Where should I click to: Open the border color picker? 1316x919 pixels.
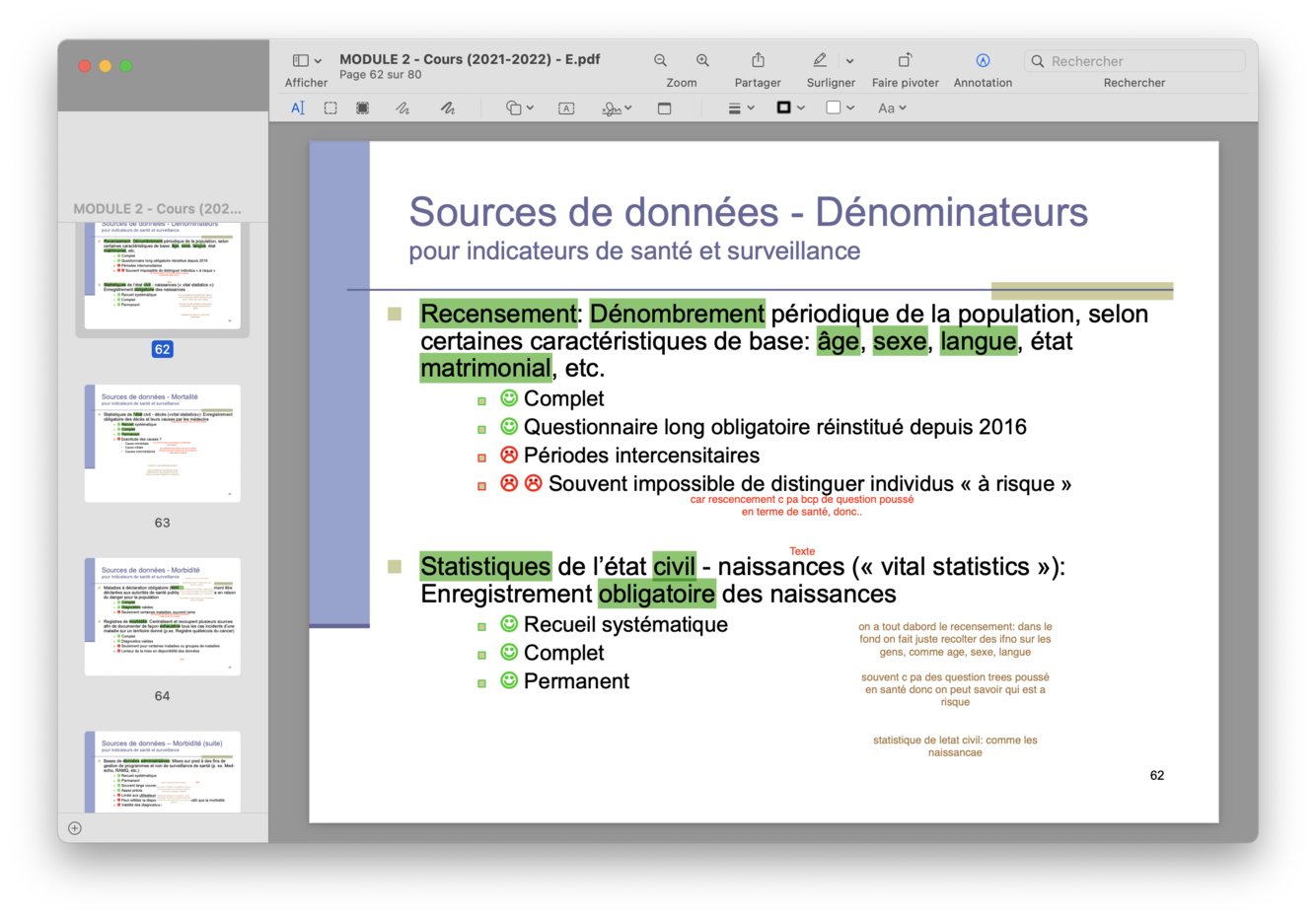click(x=790, y=108)
